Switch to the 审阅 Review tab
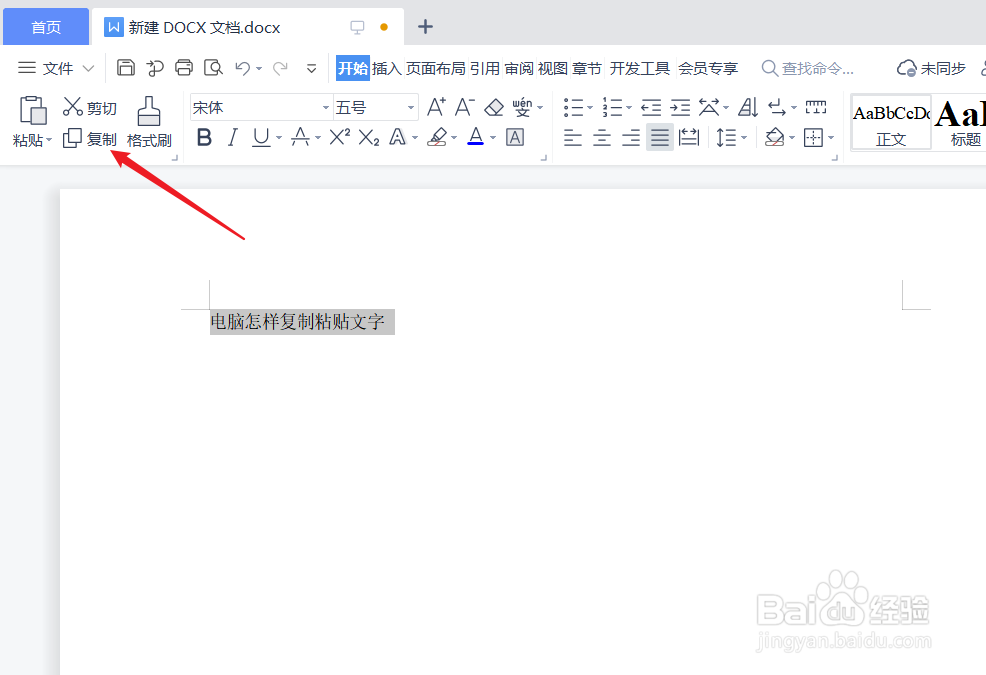Screen dimensions: 986x675 coord(519,68)
